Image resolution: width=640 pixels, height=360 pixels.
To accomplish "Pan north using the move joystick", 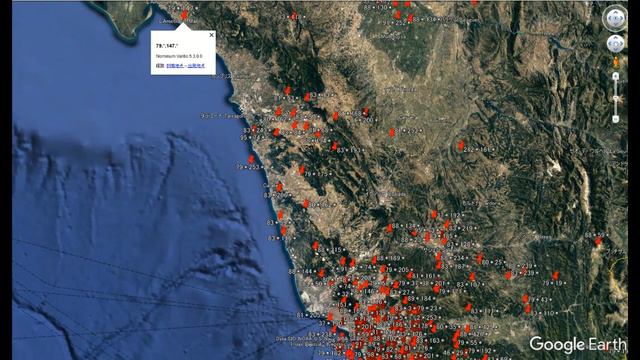I will click(x=616, y=38).
